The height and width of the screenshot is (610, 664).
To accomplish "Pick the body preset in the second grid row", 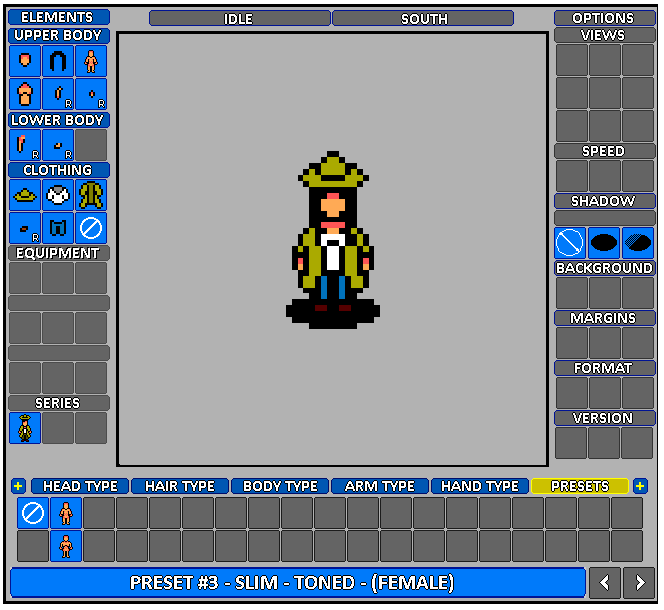I will click(x=66, y=546).
